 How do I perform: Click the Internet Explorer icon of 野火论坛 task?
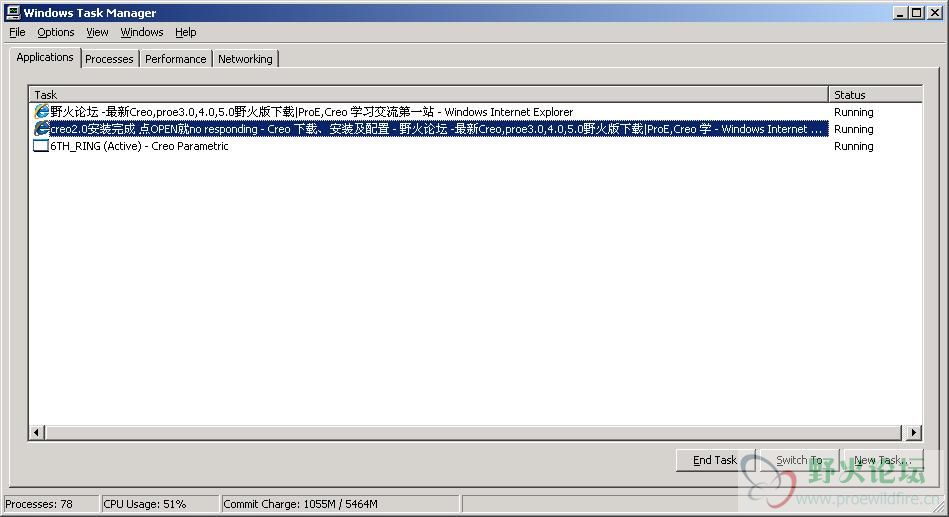point(41,111)
